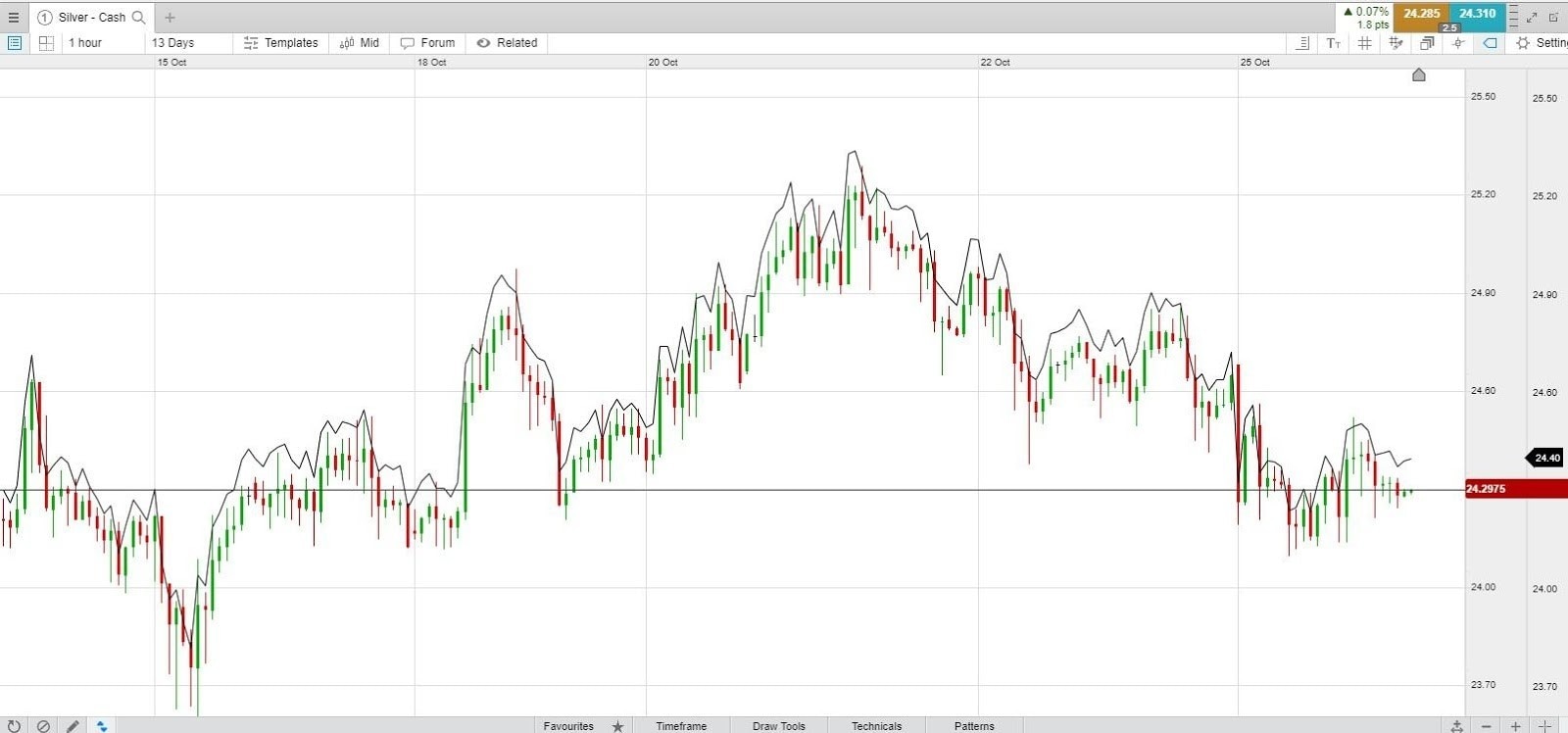The image size is (1568, 733).
Task: Open the Draw Tools tab
Action: 778,725
